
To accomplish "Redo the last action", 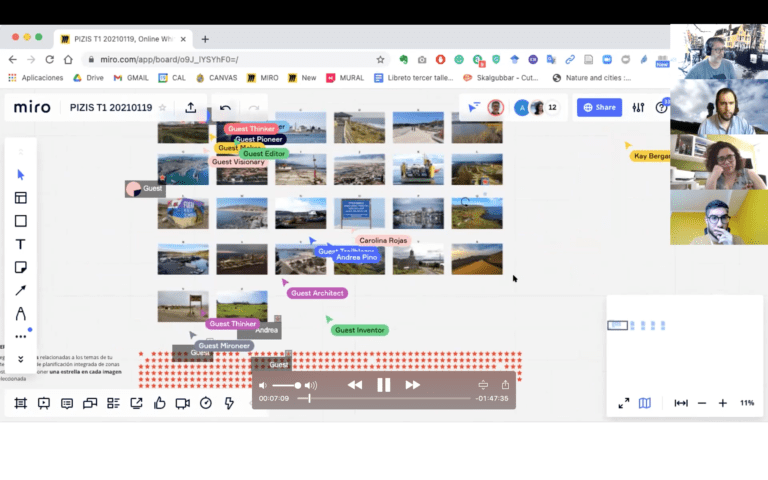I will [254, 108].
